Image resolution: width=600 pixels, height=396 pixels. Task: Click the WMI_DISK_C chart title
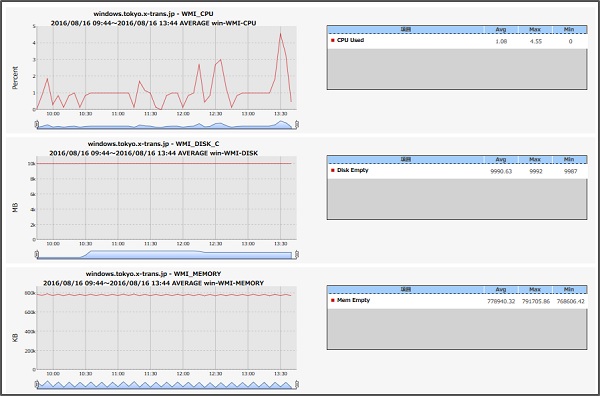coord(153,144)
